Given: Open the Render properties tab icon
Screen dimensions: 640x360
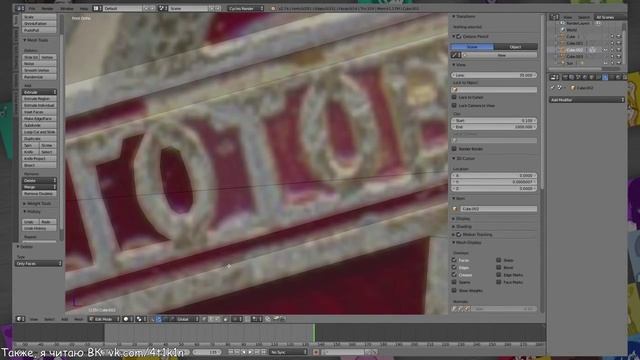Looking at the screenshot, I should point(565,77).
